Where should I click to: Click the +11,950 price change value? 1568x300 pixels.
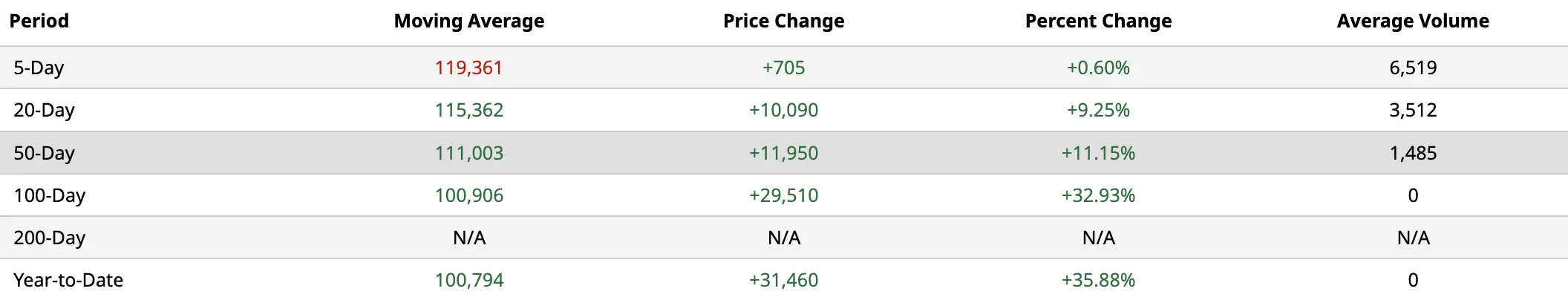[x=783, y=153]
